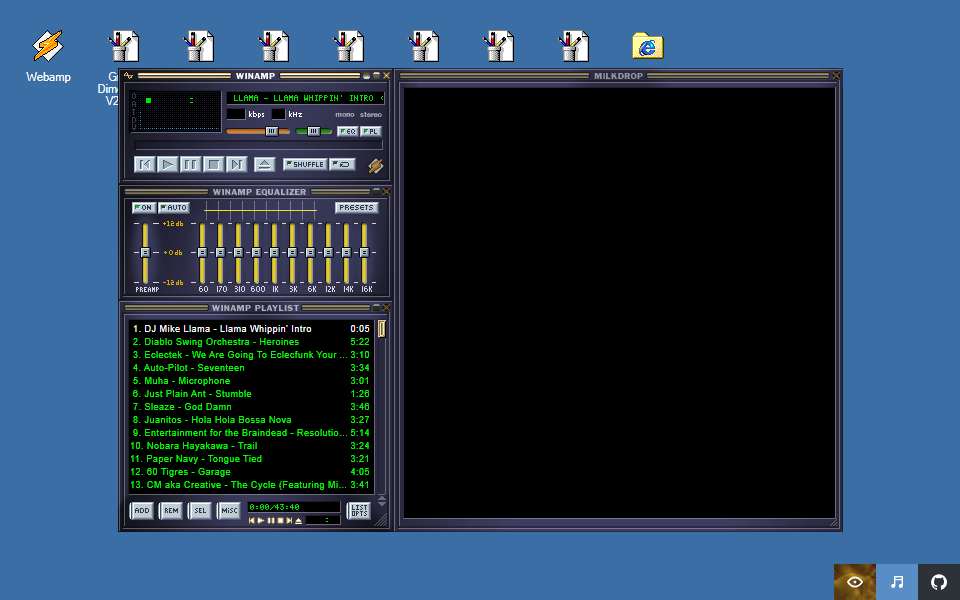
Task: Select track Sleaze - God Damn
Action: point(251,407)
